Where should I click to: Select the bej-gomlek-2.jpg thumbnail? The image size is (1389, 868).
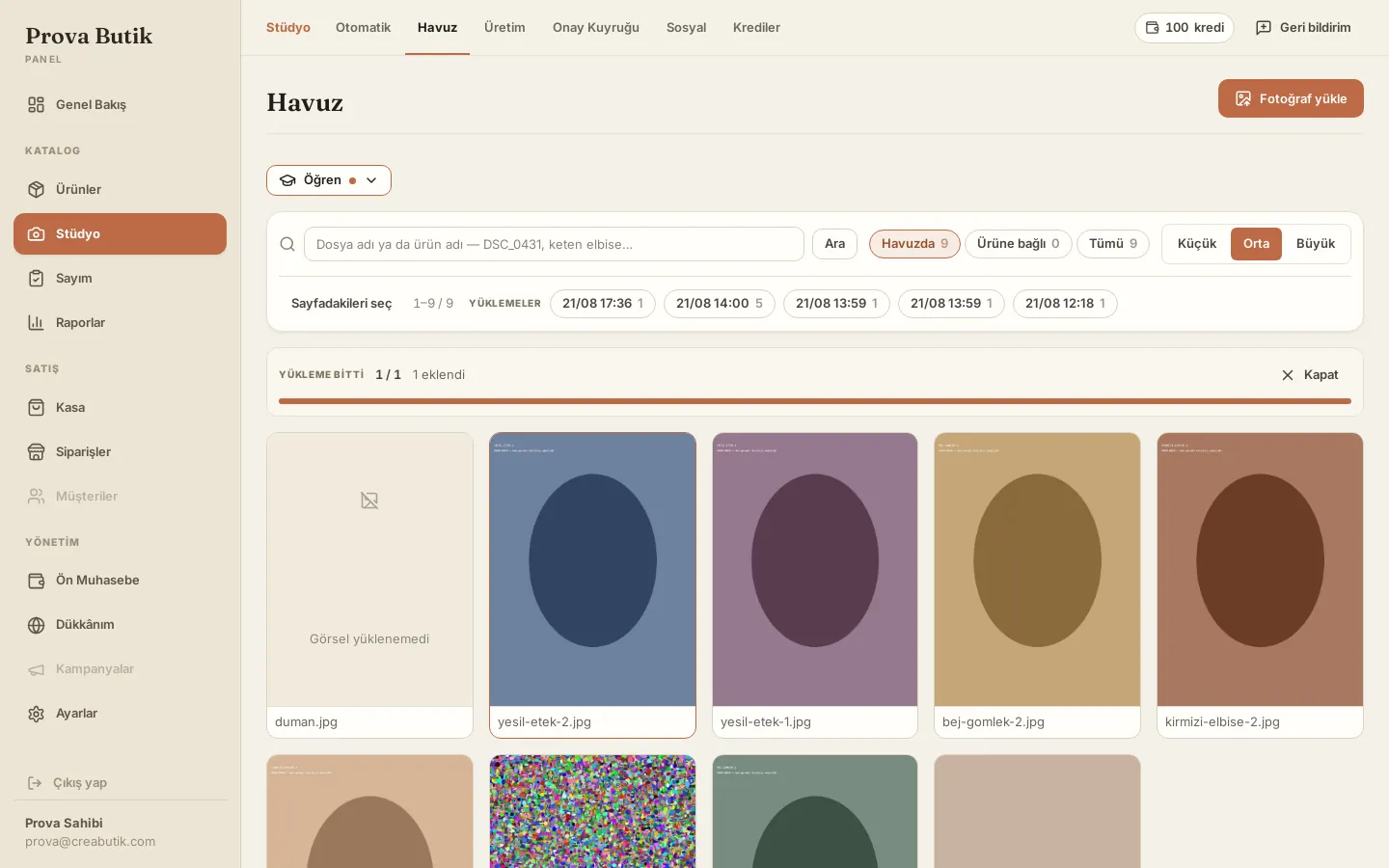(1037, 584)
